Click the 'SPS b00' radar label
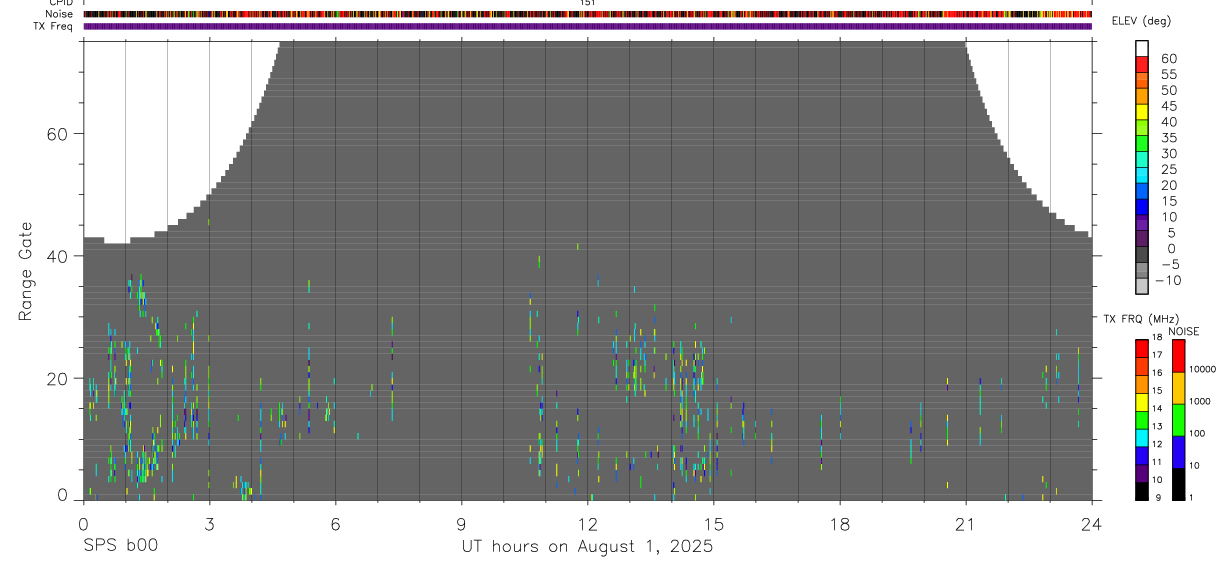The height and width of the screenshot is (567, 1228). coord(120,546)
